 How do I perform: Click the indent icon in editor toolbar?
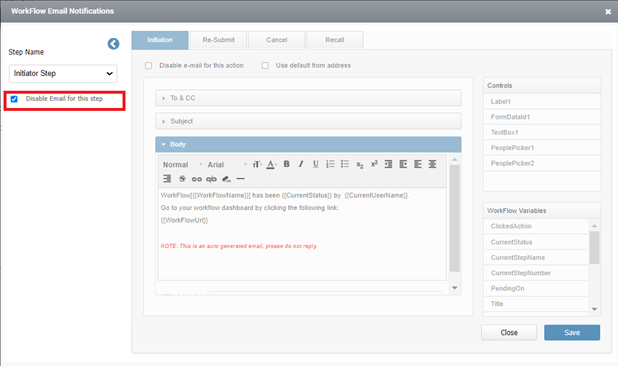point(388,164)
